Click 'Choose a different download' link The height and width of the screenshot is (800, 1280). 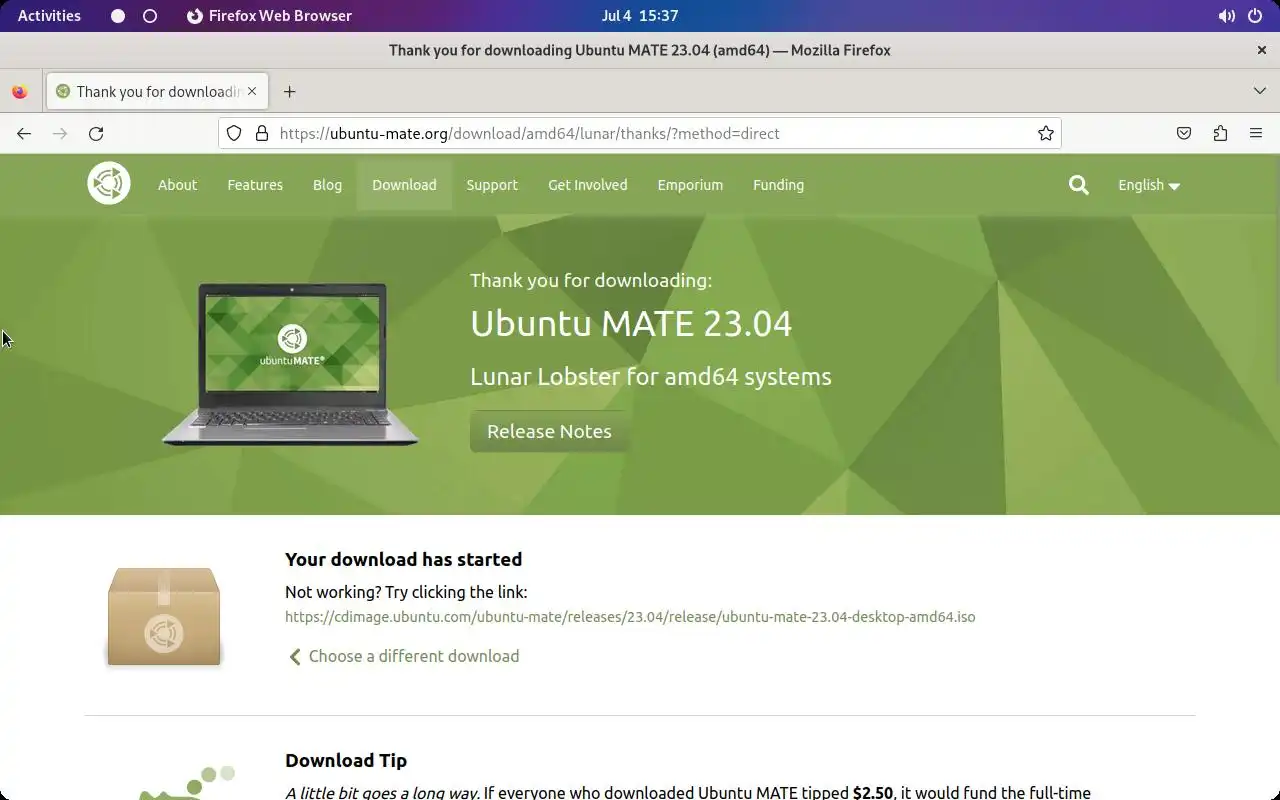pyautogui.click(x=404, y=656)
